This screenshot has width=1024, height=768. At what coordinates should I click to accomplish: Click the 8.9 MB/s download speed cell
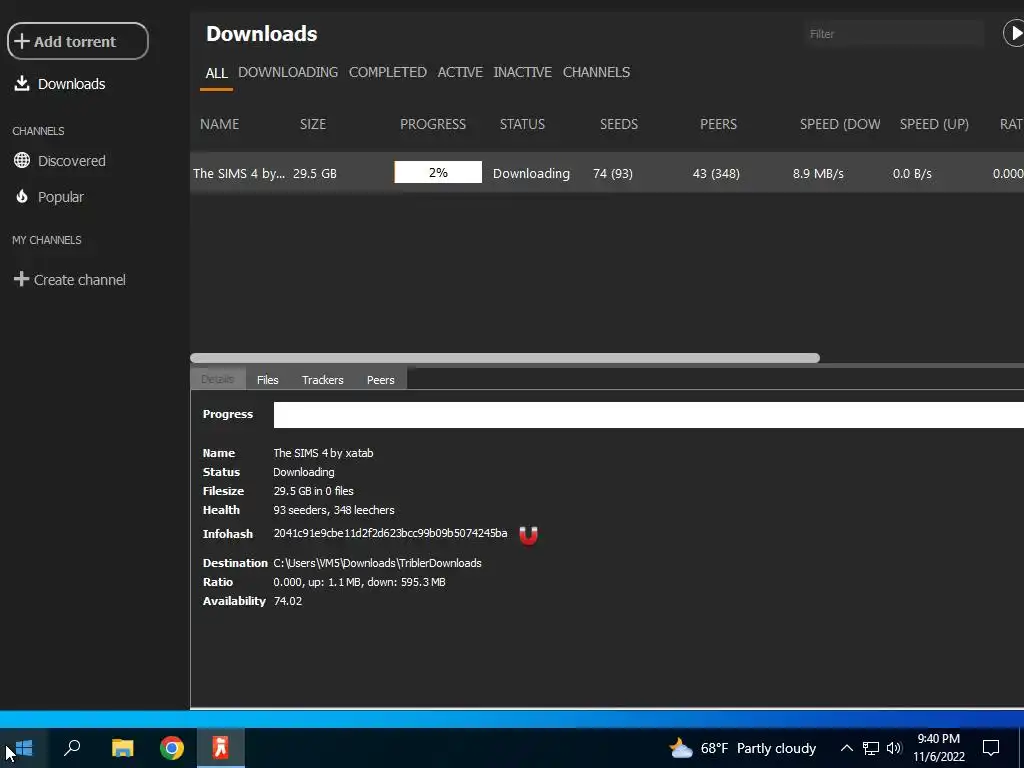818,174
